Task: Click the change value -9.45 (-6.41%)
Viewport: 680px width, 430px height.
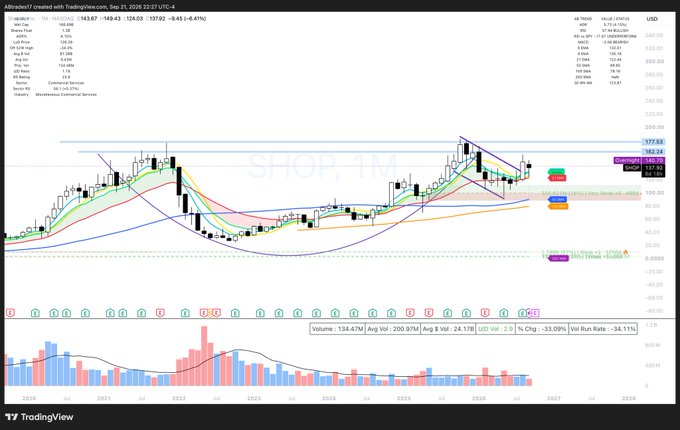Action: click(x=187, y=19)
